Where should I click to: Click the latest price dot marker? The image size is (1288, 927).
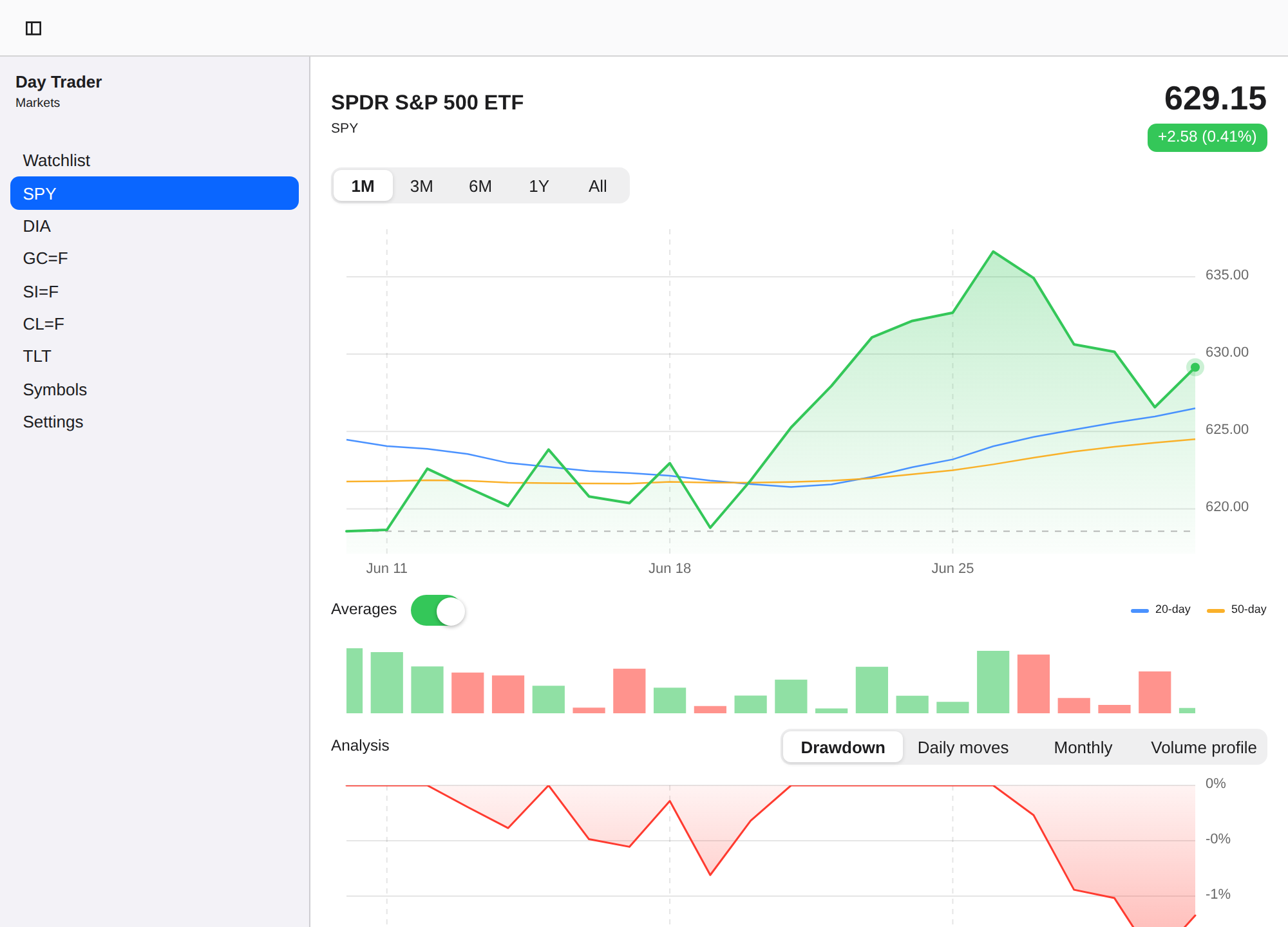(x=1195, y=367)
